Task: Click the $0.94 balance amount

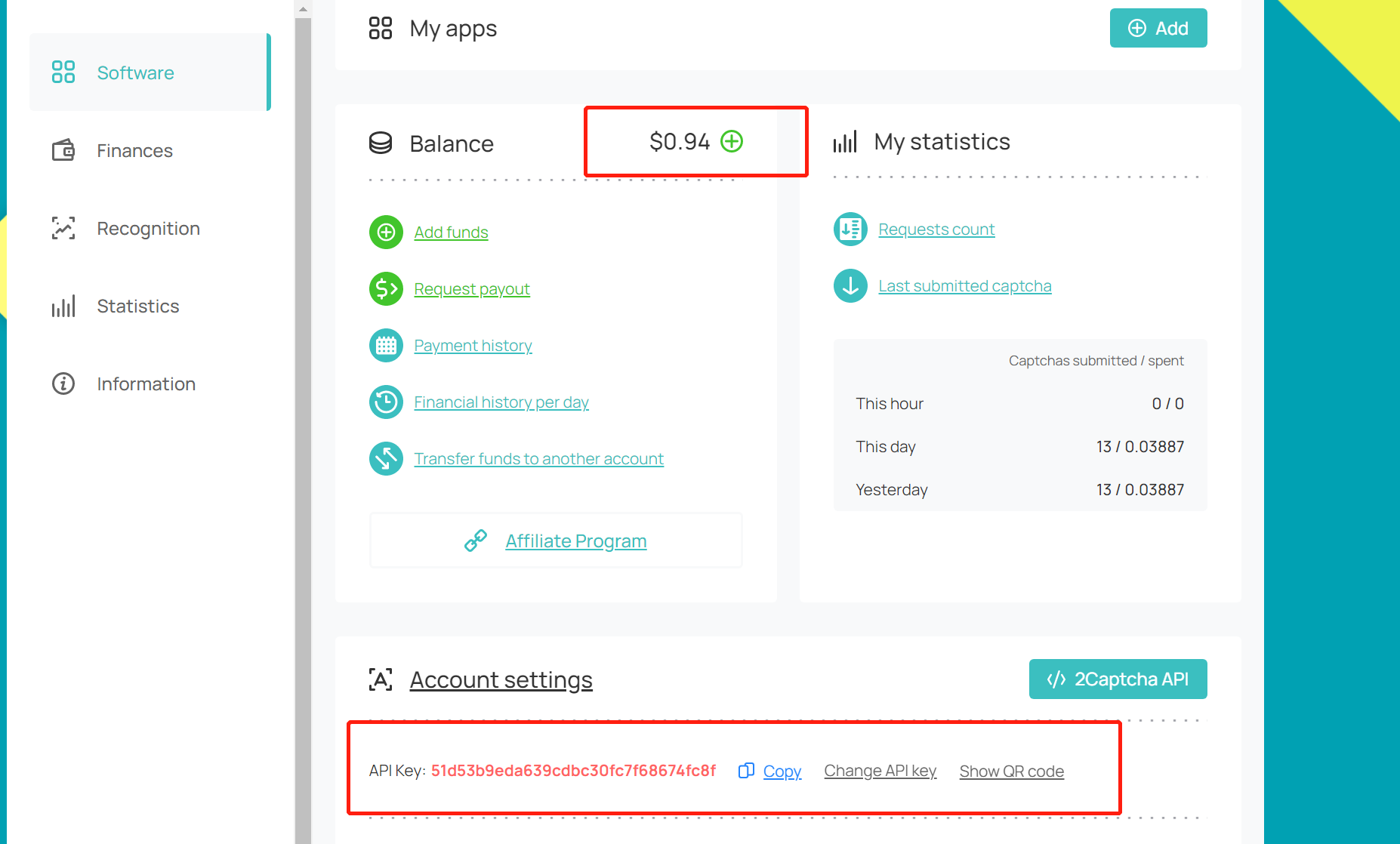Action: [680, 141]
